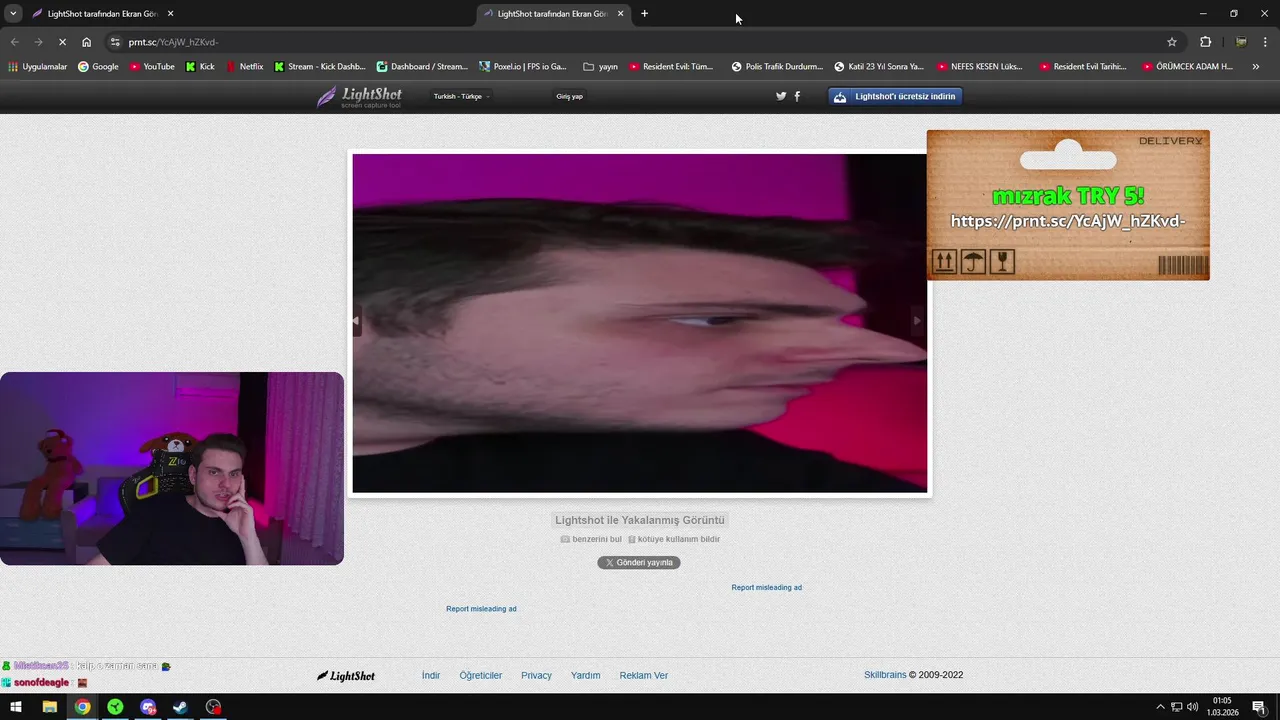Open the Reklam Ver footer link
The width and height of the screenshot is (1280, 720).
(x=644, y=675)
